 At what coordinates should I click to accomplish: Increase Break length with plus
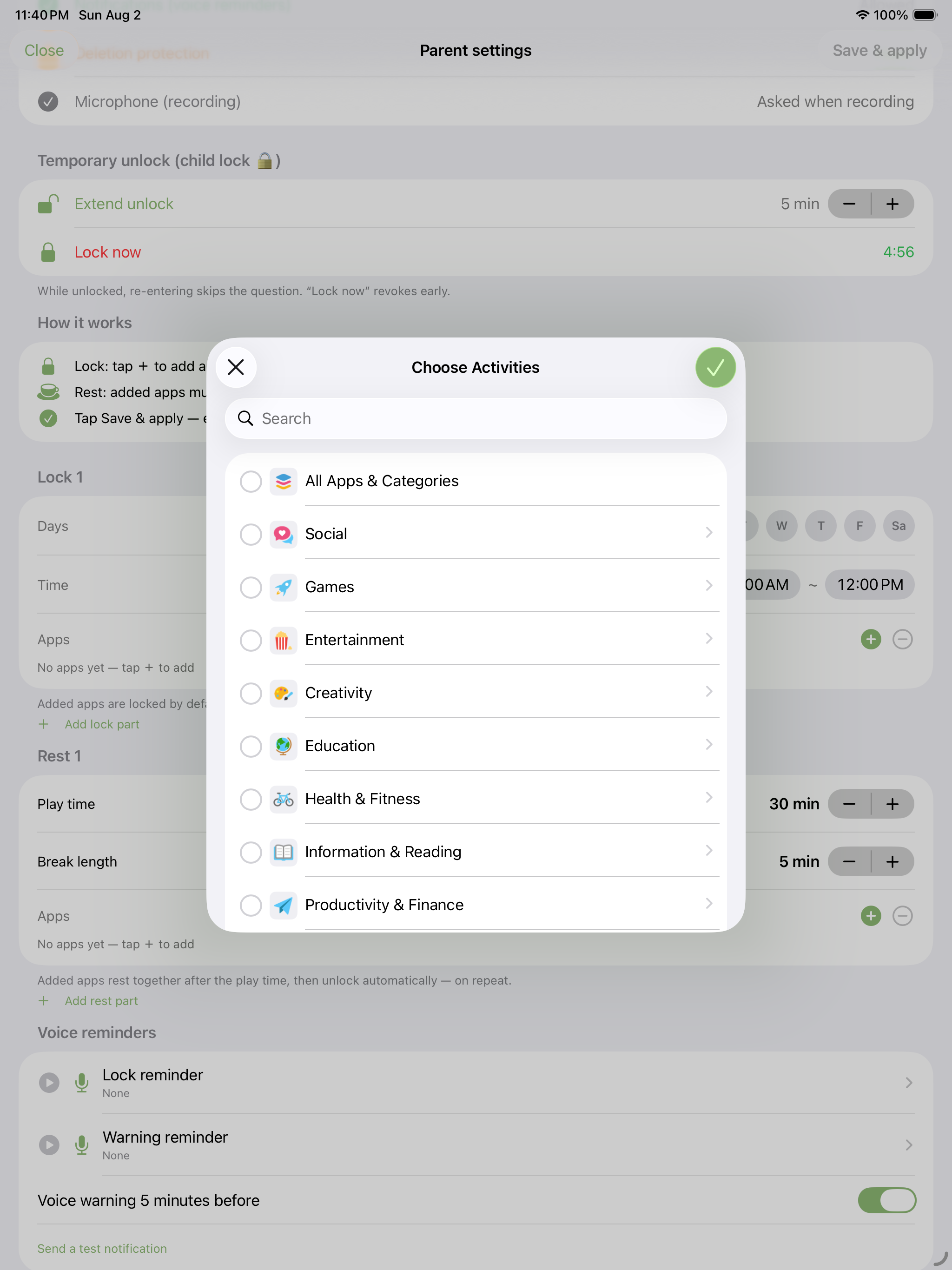(x=893, y=862)
